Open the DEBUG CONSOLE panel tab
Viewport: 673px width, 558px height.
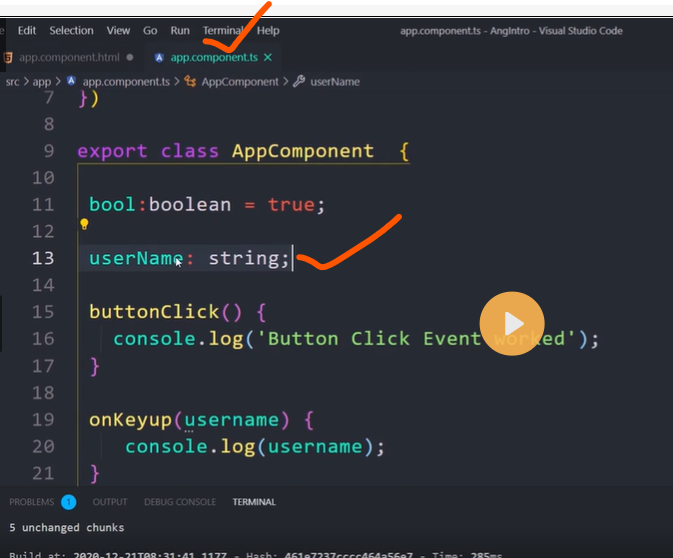point(180,502)
